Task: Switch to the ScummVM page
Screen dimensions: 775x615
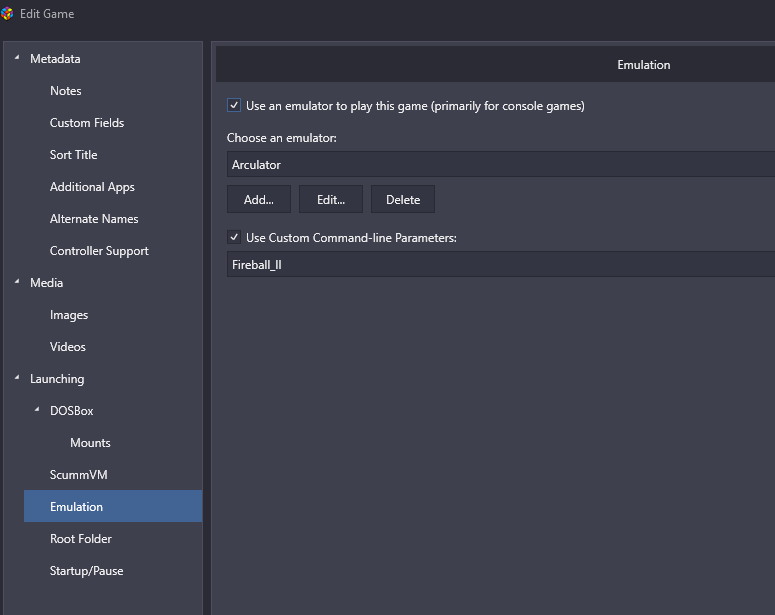Action: pyautogui.click(x=79, y=475)
